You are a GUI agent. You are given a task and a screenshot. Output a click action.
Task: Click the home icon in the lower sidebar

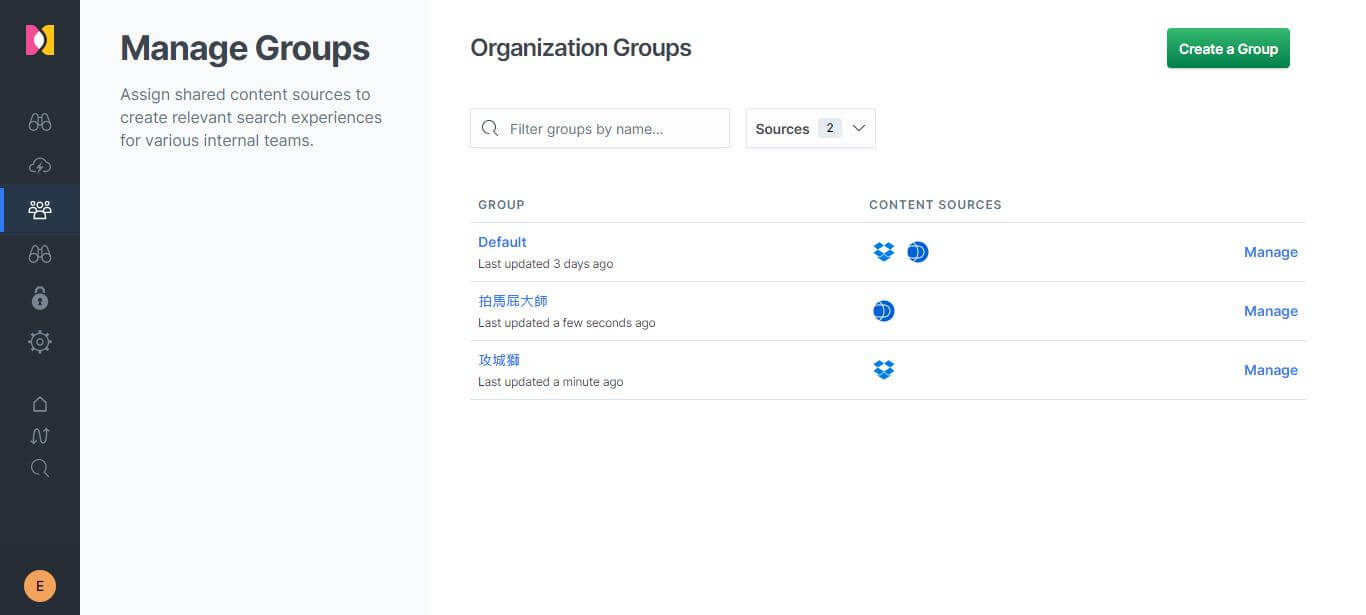pyautogui.click(x=40, y=403)
